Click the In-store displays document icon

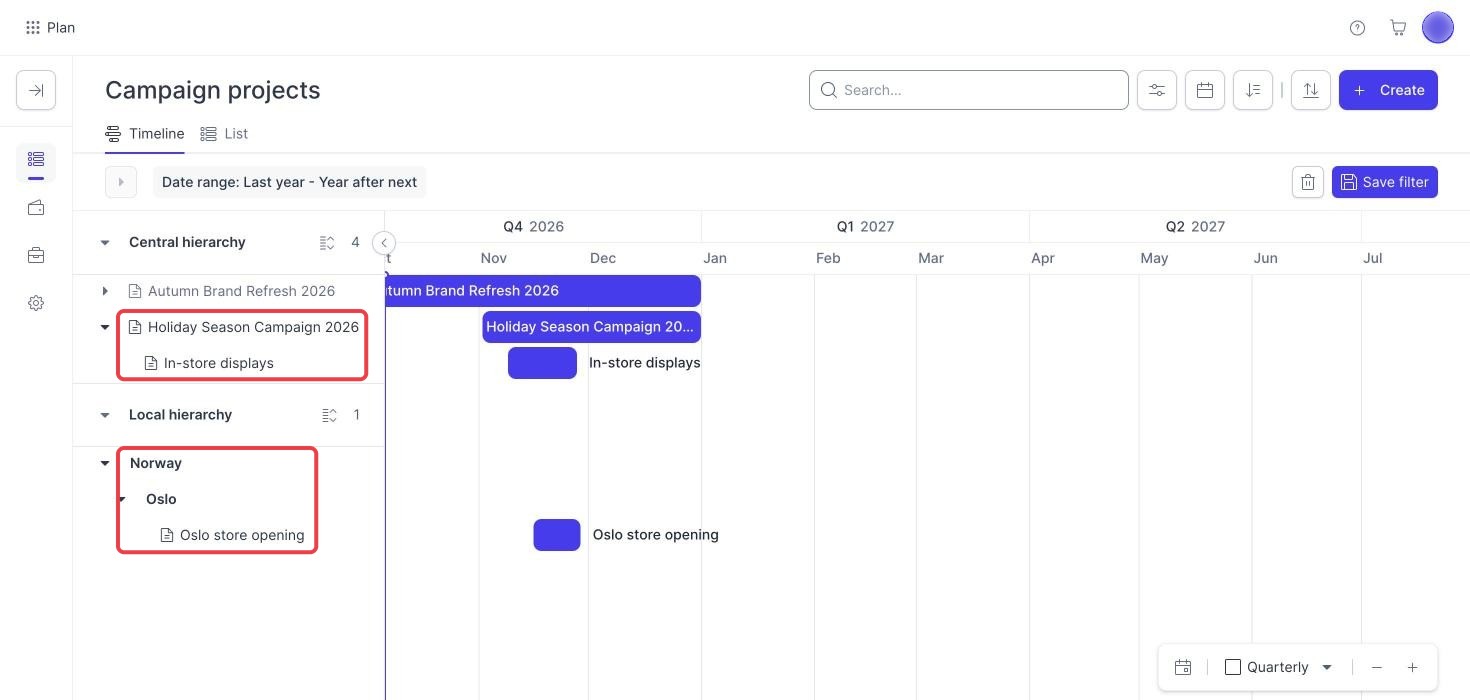coord(151,363)
